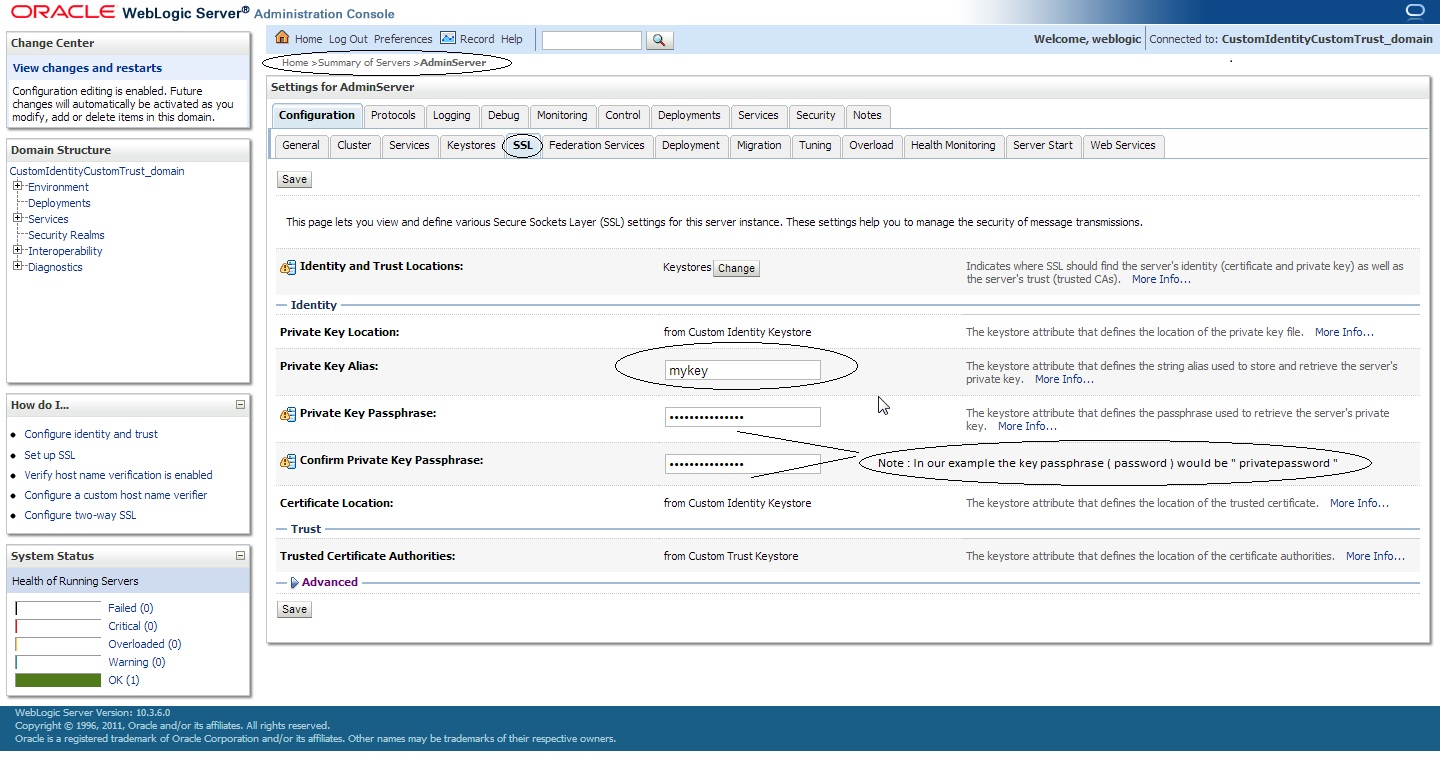Screen dimensions: 1440x772
Task: Click the OK (1) status link
Action: tap(124, 680)
